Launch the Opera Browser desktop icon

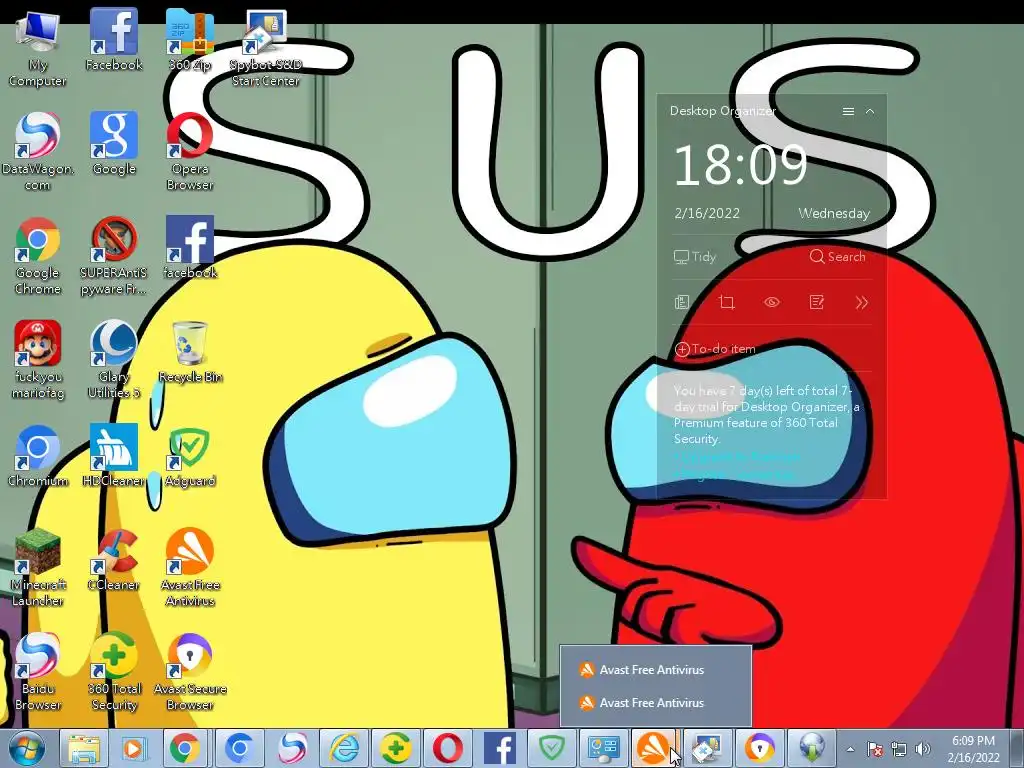(189, 152)
